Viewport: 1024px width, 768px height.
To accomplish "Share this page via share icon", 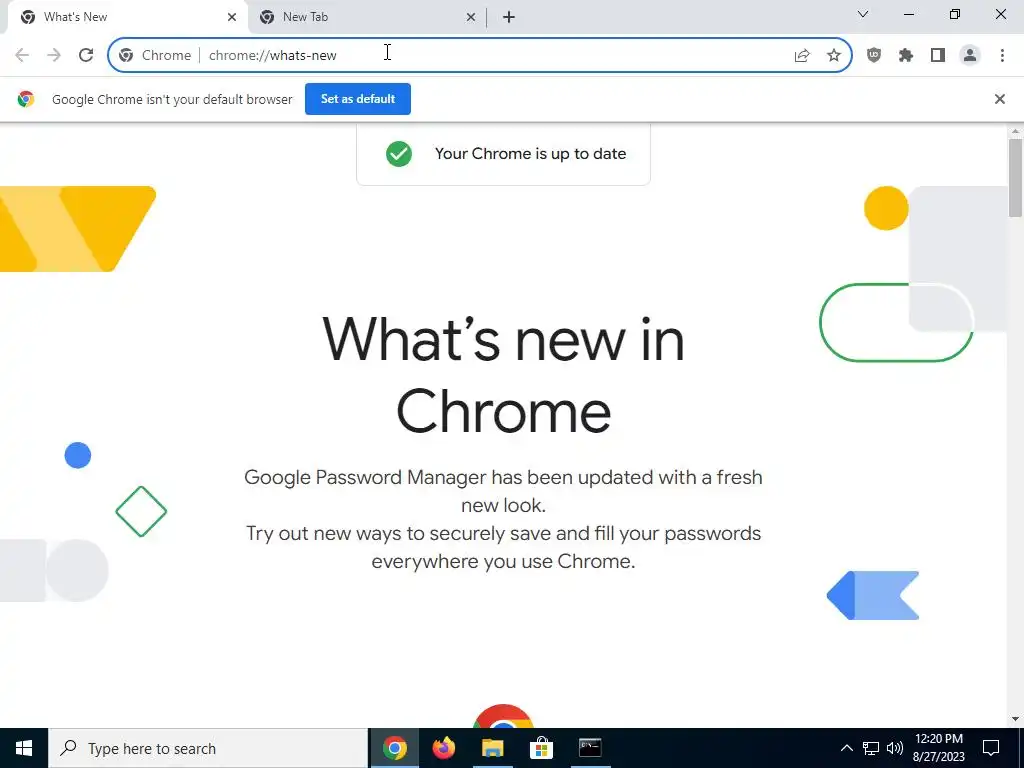I will click(802, 56).
